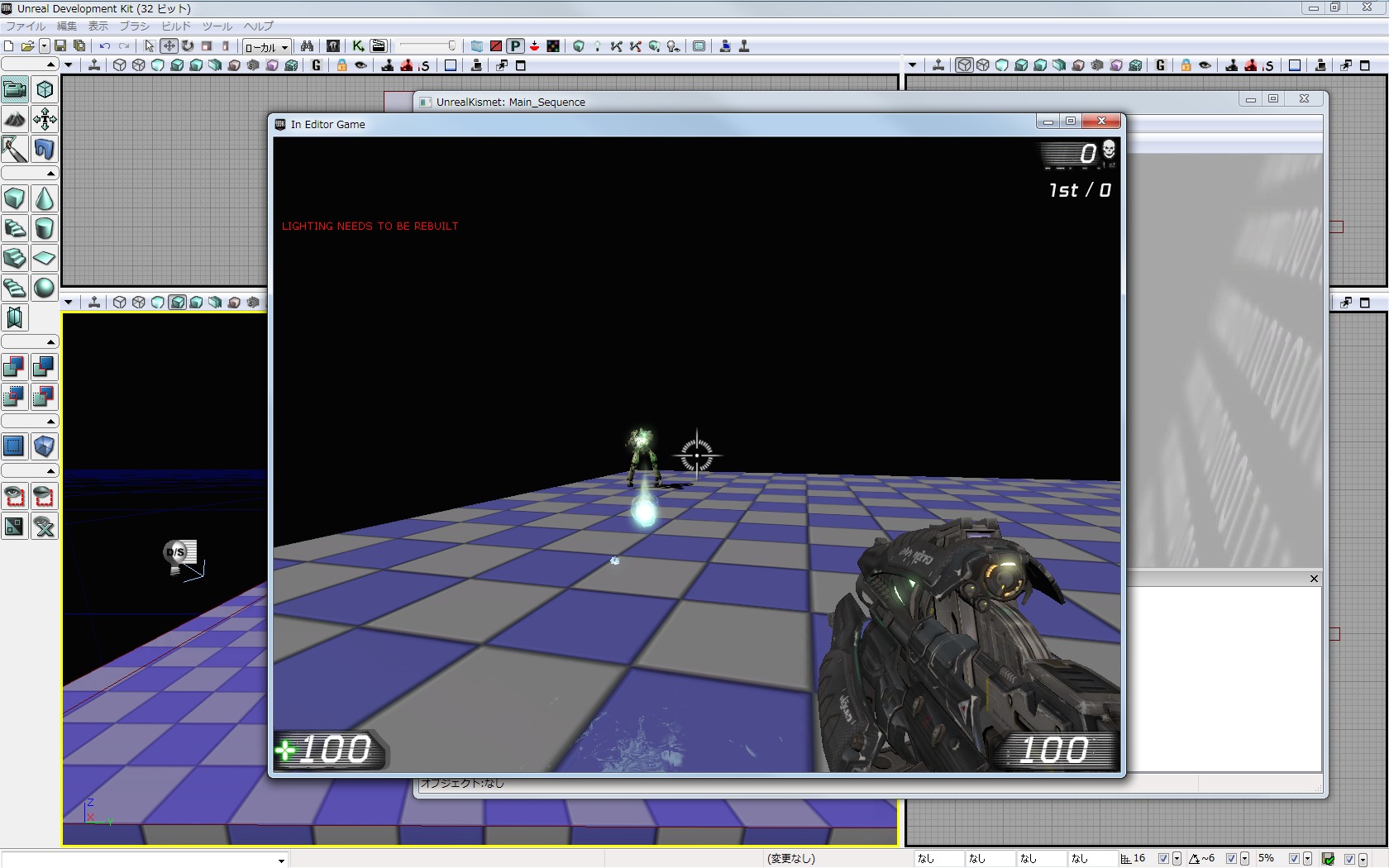Open the ヘルプ menu
This screenshot has height=868, width=1389.
point(258,26)
